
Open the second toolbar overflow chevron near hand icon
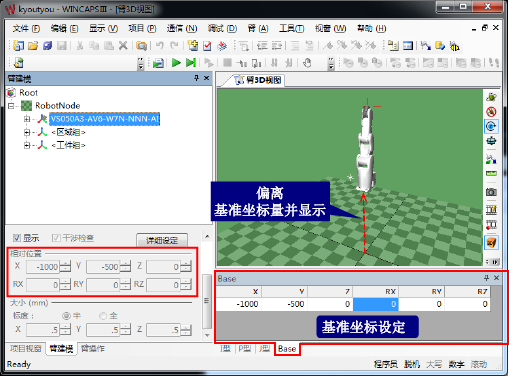(x=331, y=63)
